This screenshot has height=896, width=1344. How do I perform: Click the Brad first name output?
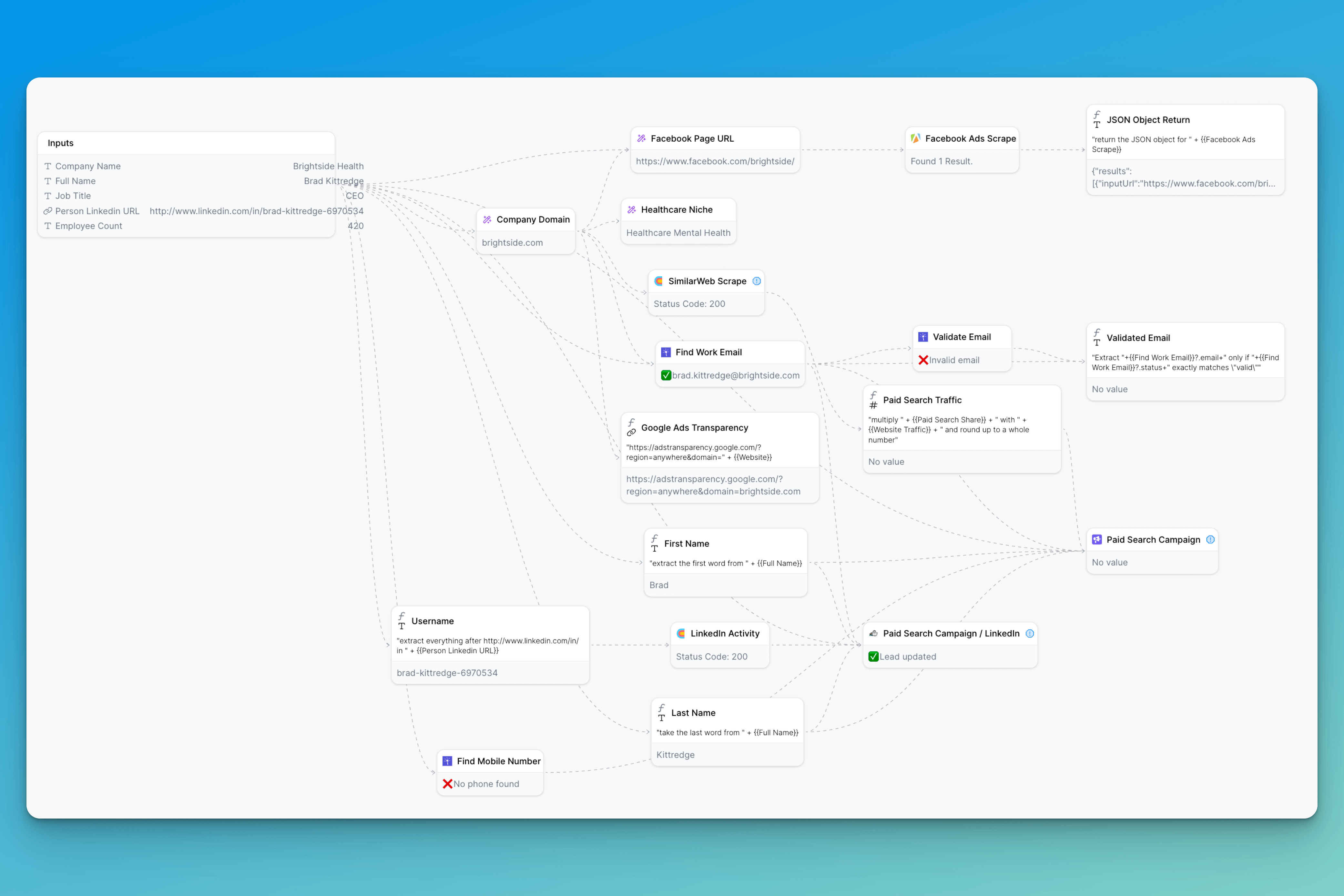point(659,585)
